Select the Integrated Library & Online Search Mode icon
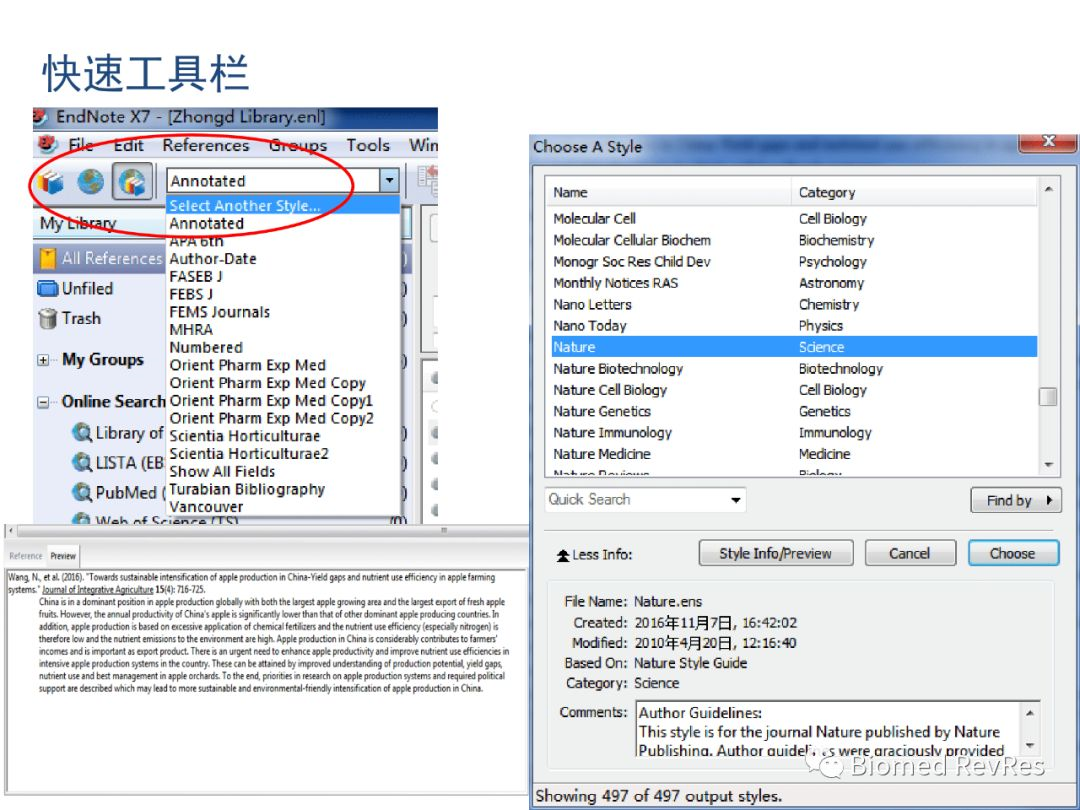Image resolution: width=1080 pixels, height=810 pixels. pyautogui.click(x=132, y=182)
